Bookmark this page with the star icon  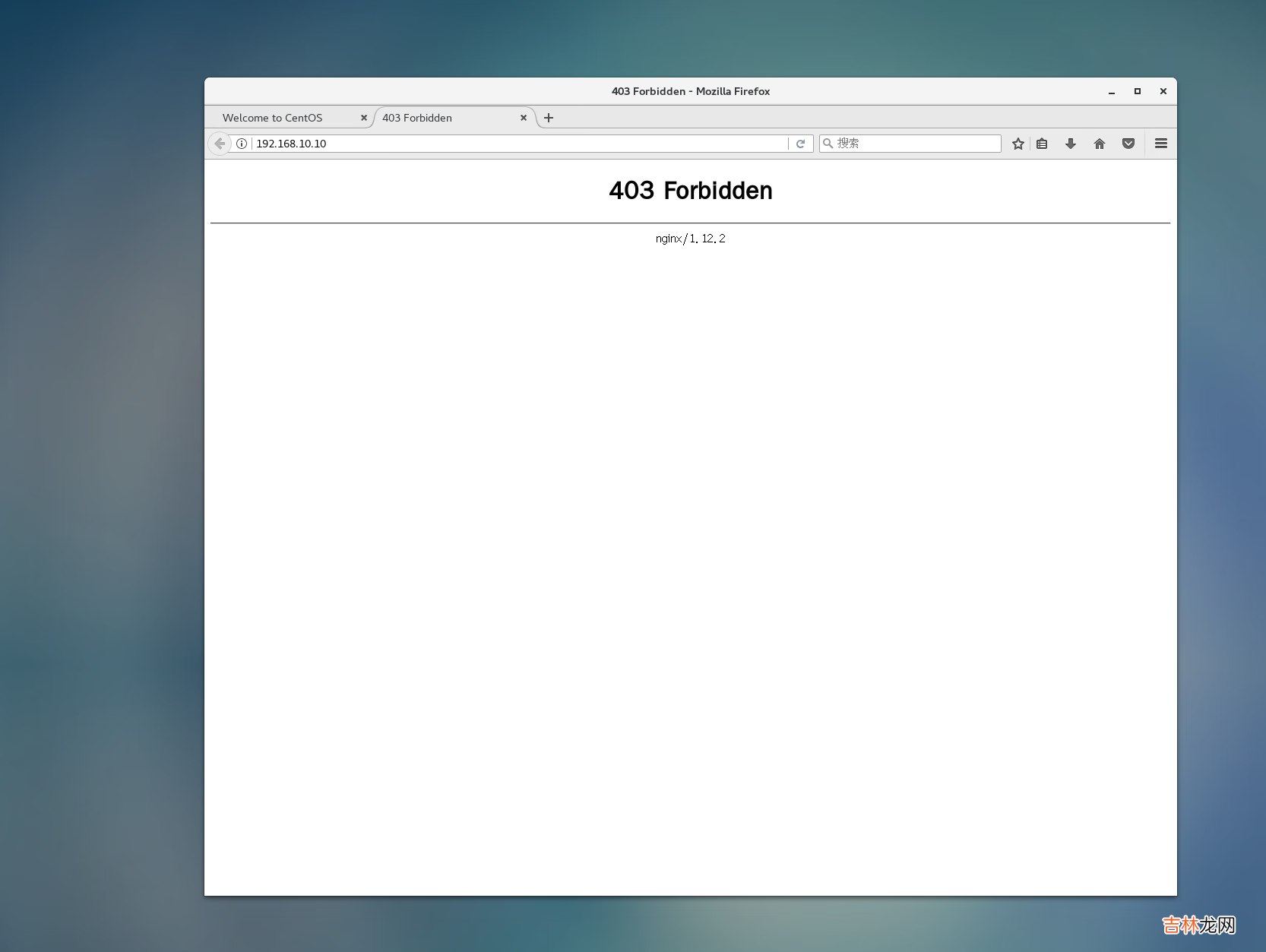click(1018, 144)
